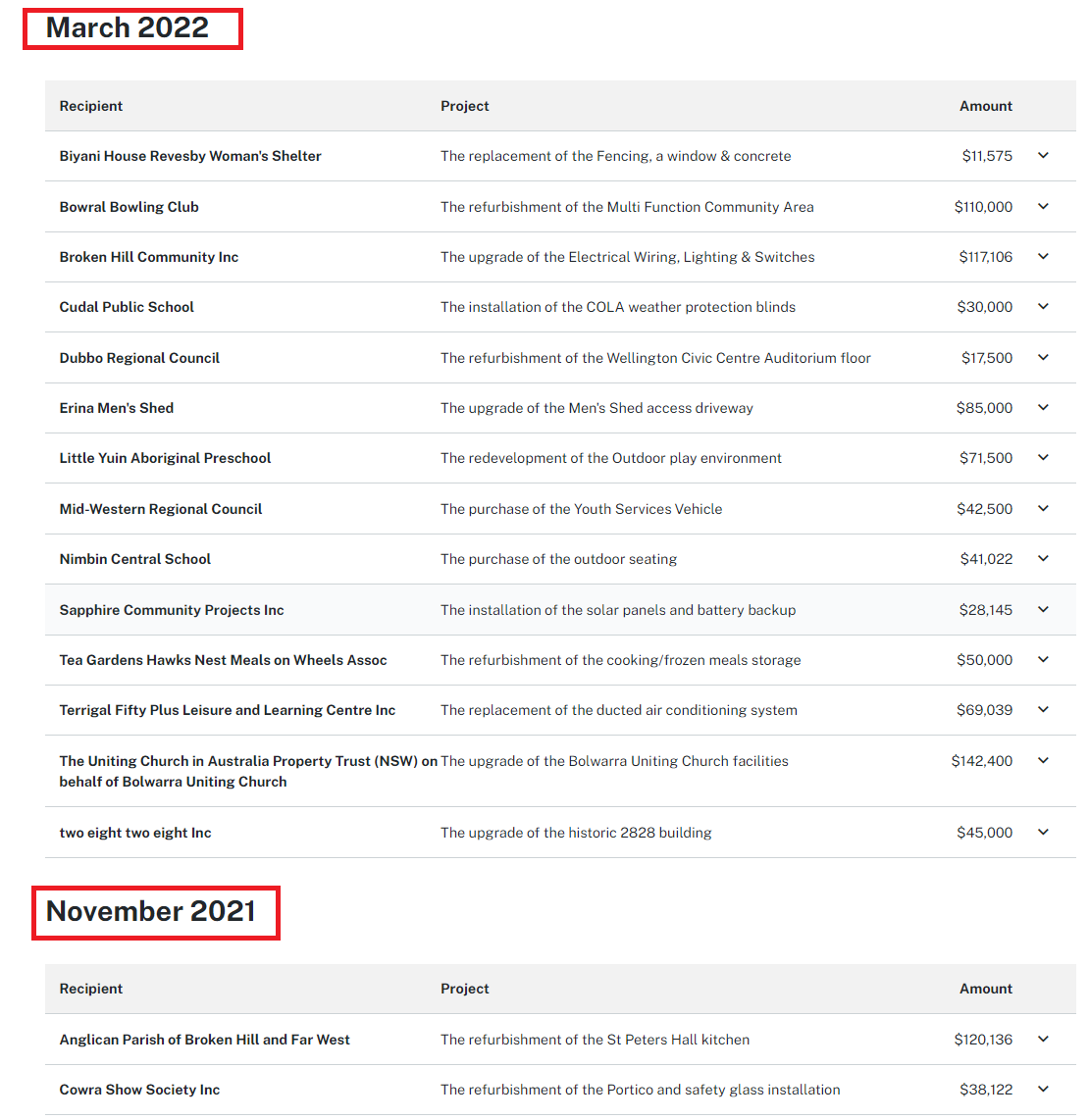The image size is (1089, 1120).
Task: Click Tea Gardens Hawks Nest Meals on Wheels Assoc
Action: click(x=223, y=659)
